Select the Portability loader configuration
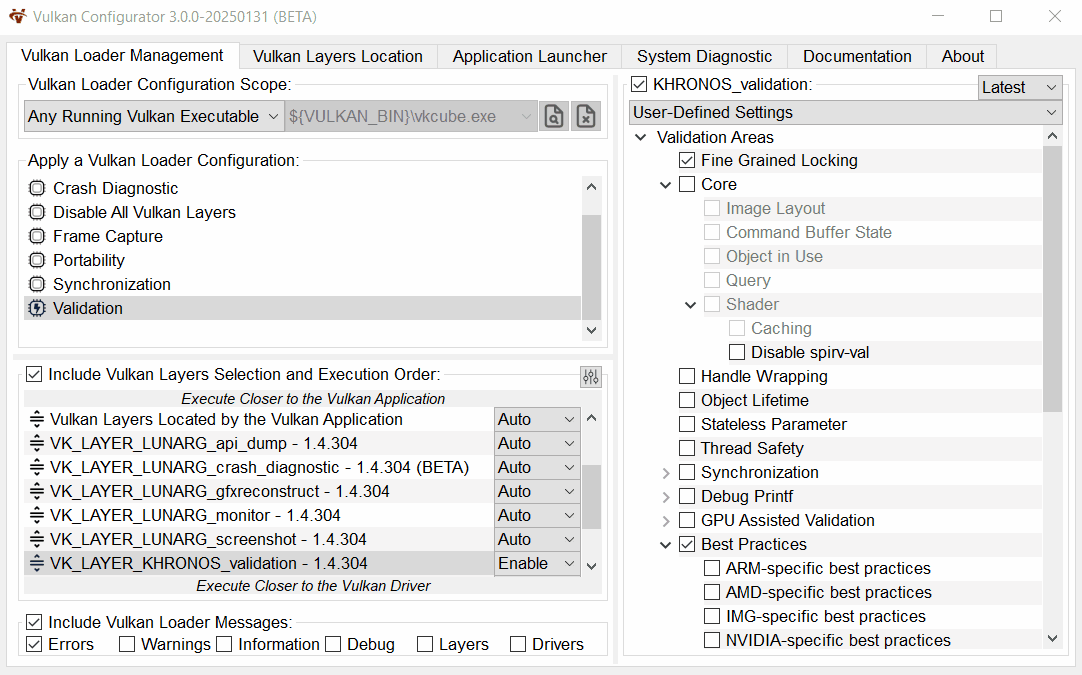The width and height of the screenshot is (1082, 675). (x=89, y=260)
